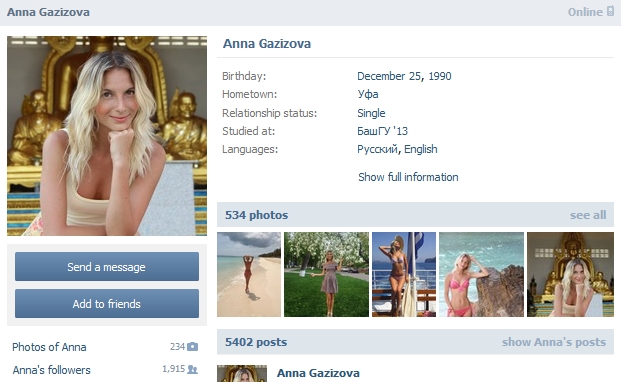
Task: Click БашГУ '13 university link
Action: pos(383,131)
